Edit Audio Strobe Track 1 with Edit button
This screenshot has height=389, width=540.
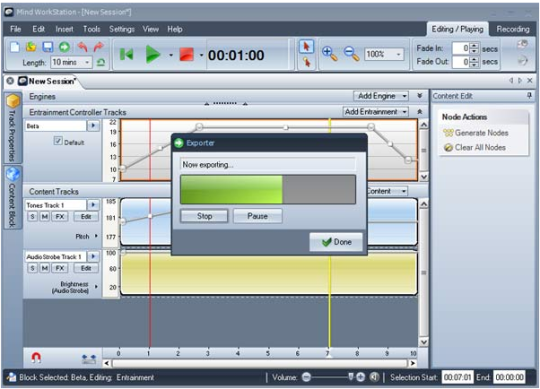pyautogui.click(x=86, y=268)
